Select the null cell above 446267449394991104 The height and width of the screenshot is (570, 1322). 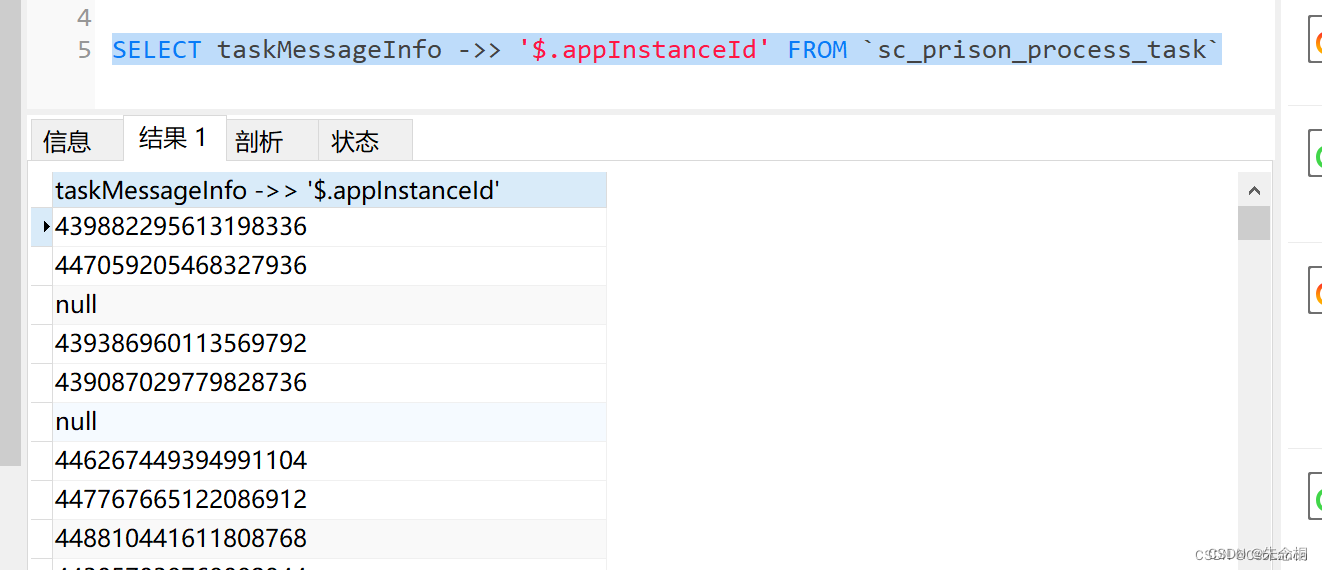(76, 422)
